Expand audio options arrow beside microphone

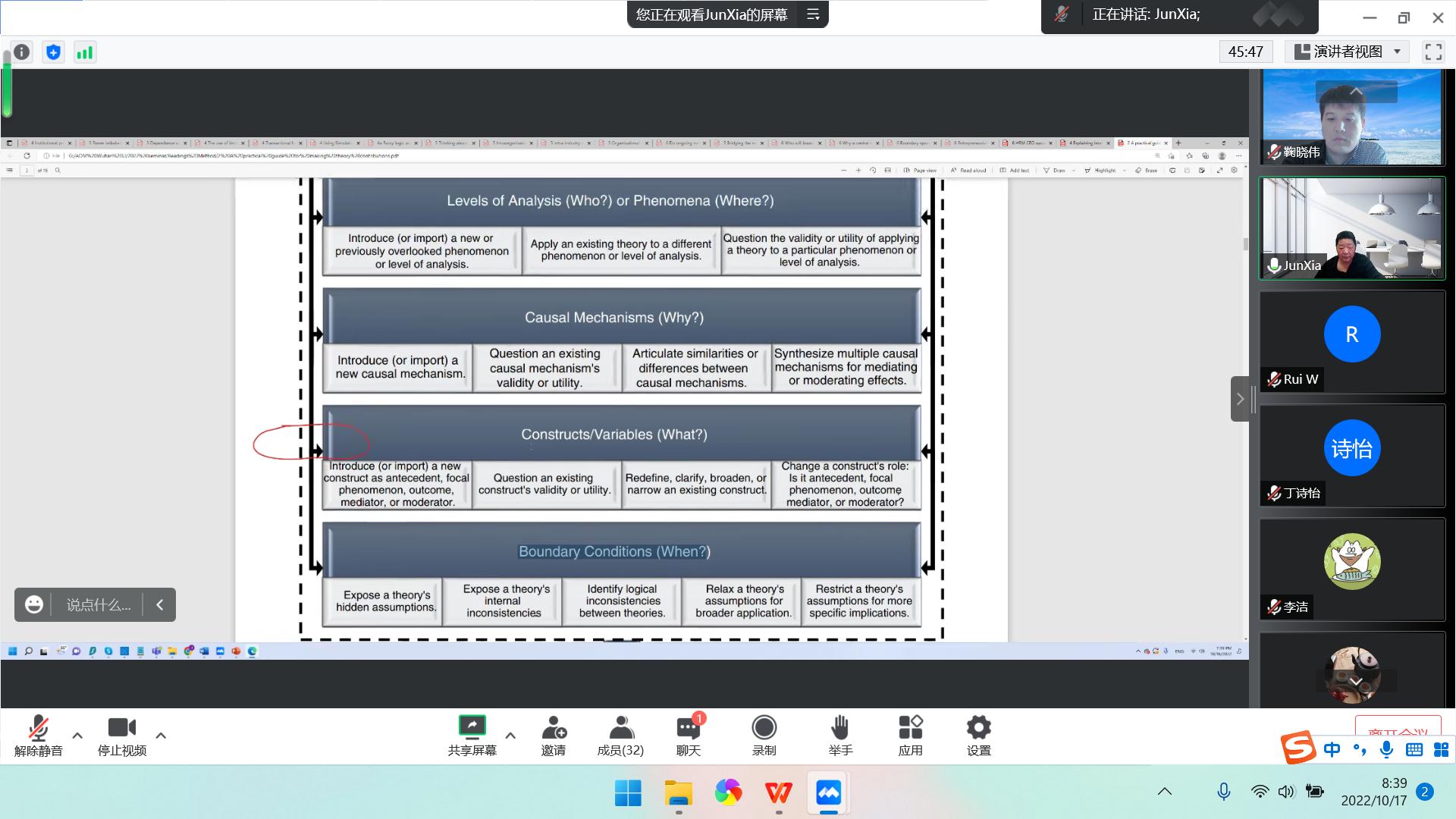(x=77, y=735)
